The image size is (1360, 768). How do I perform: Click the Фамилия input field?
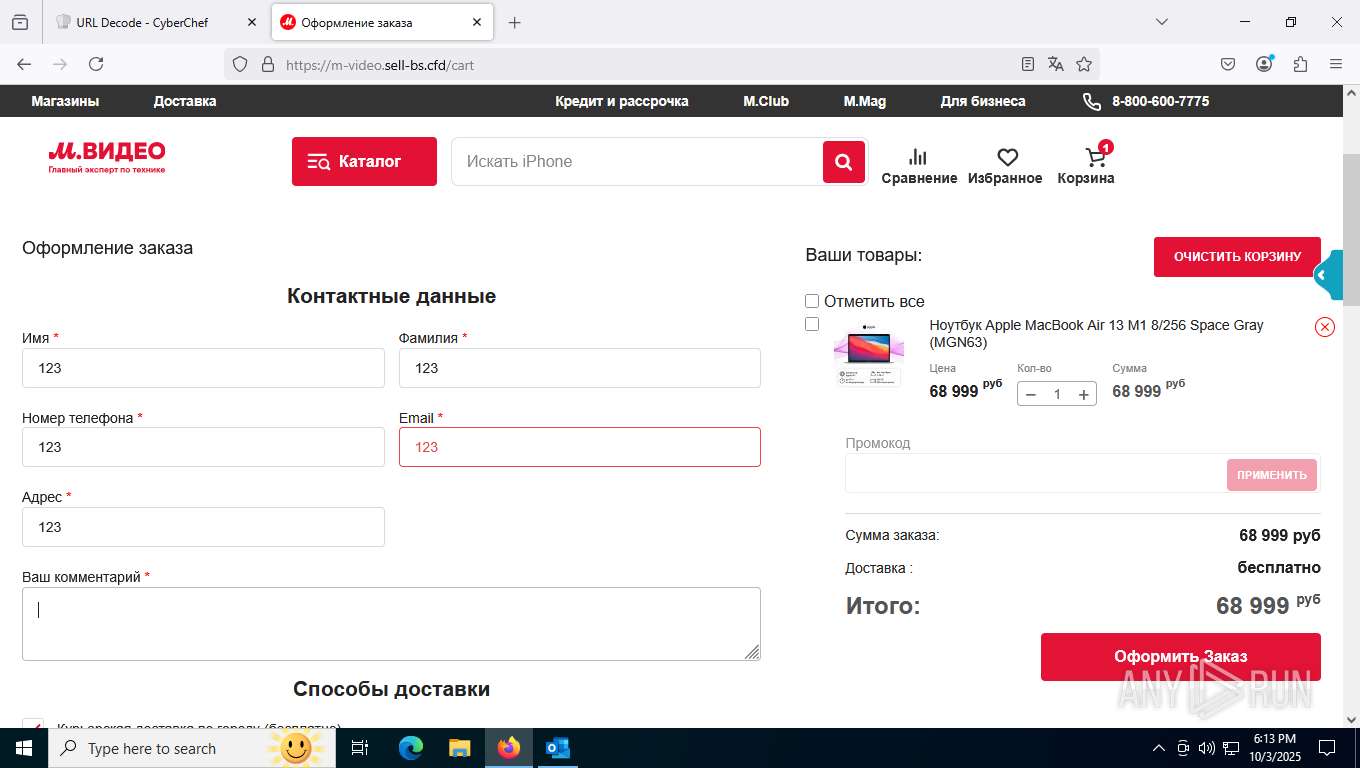(x=580, y=368)
